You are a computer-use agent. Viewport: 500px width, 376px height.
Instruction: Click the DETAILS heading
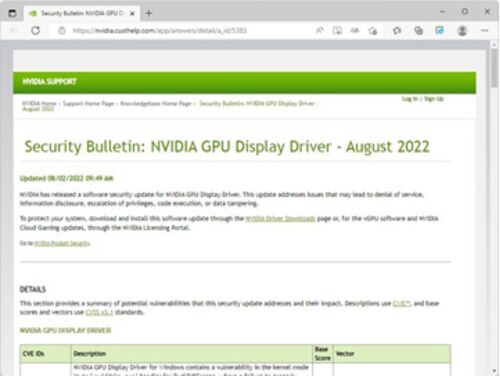(x=33, y=289)
